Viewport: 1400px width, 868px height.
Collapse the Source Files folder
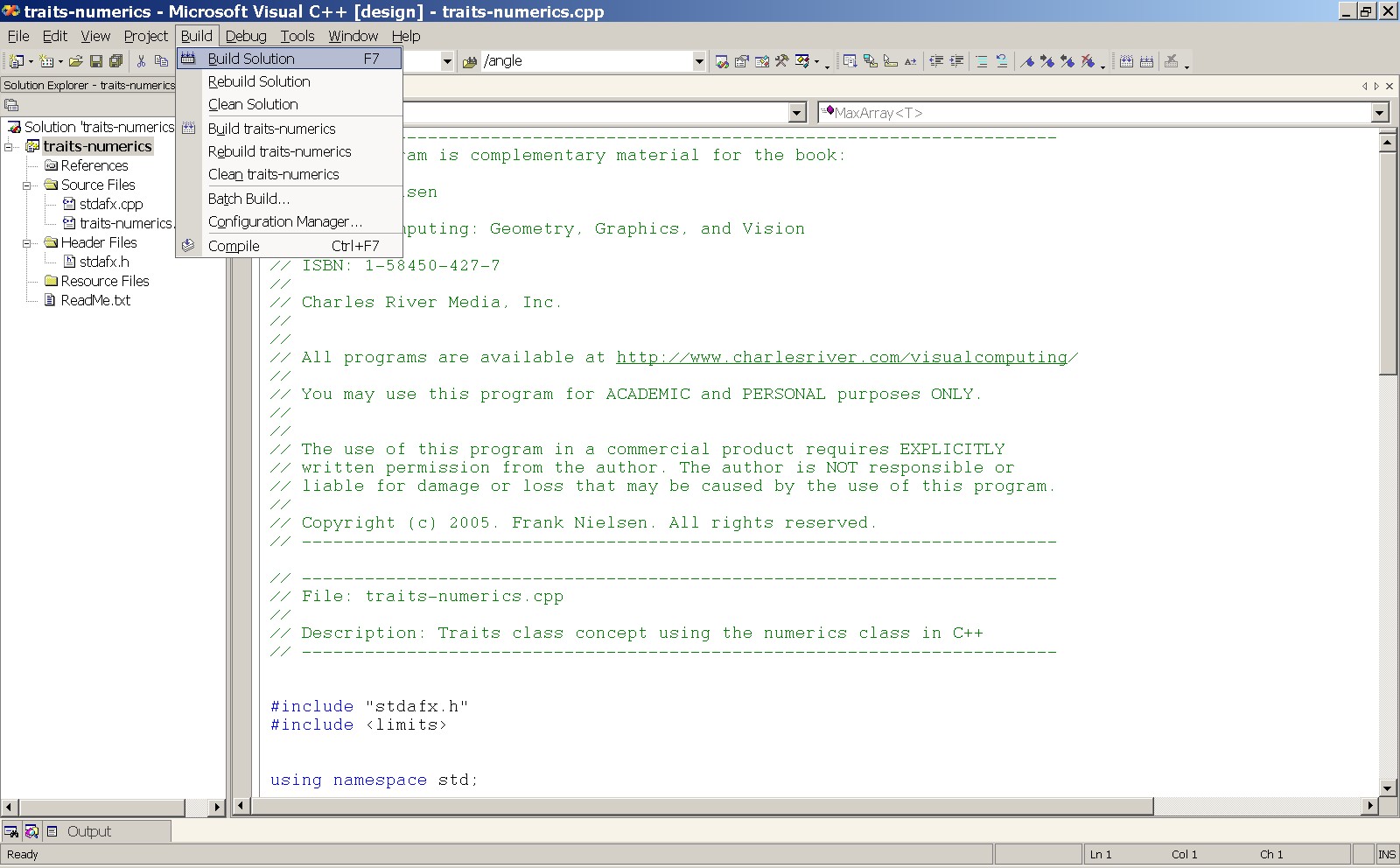tap(27, 185)
